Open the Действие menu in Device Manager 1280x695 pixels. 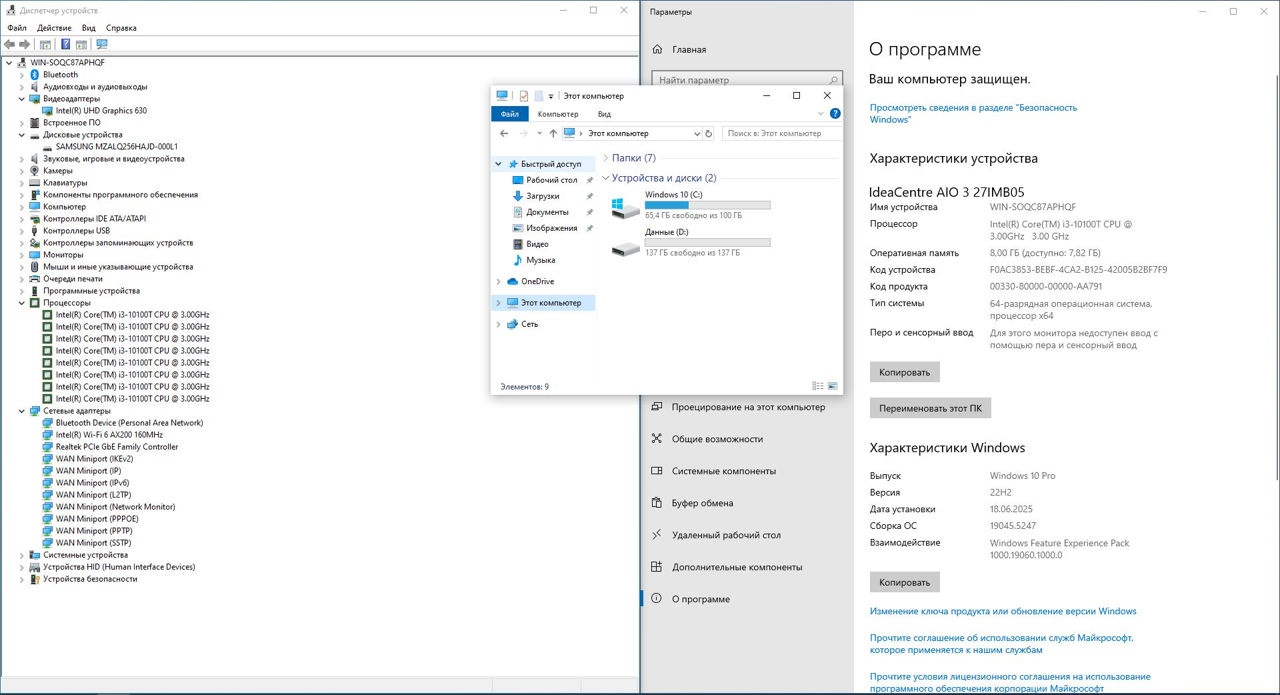coord(54,28)
